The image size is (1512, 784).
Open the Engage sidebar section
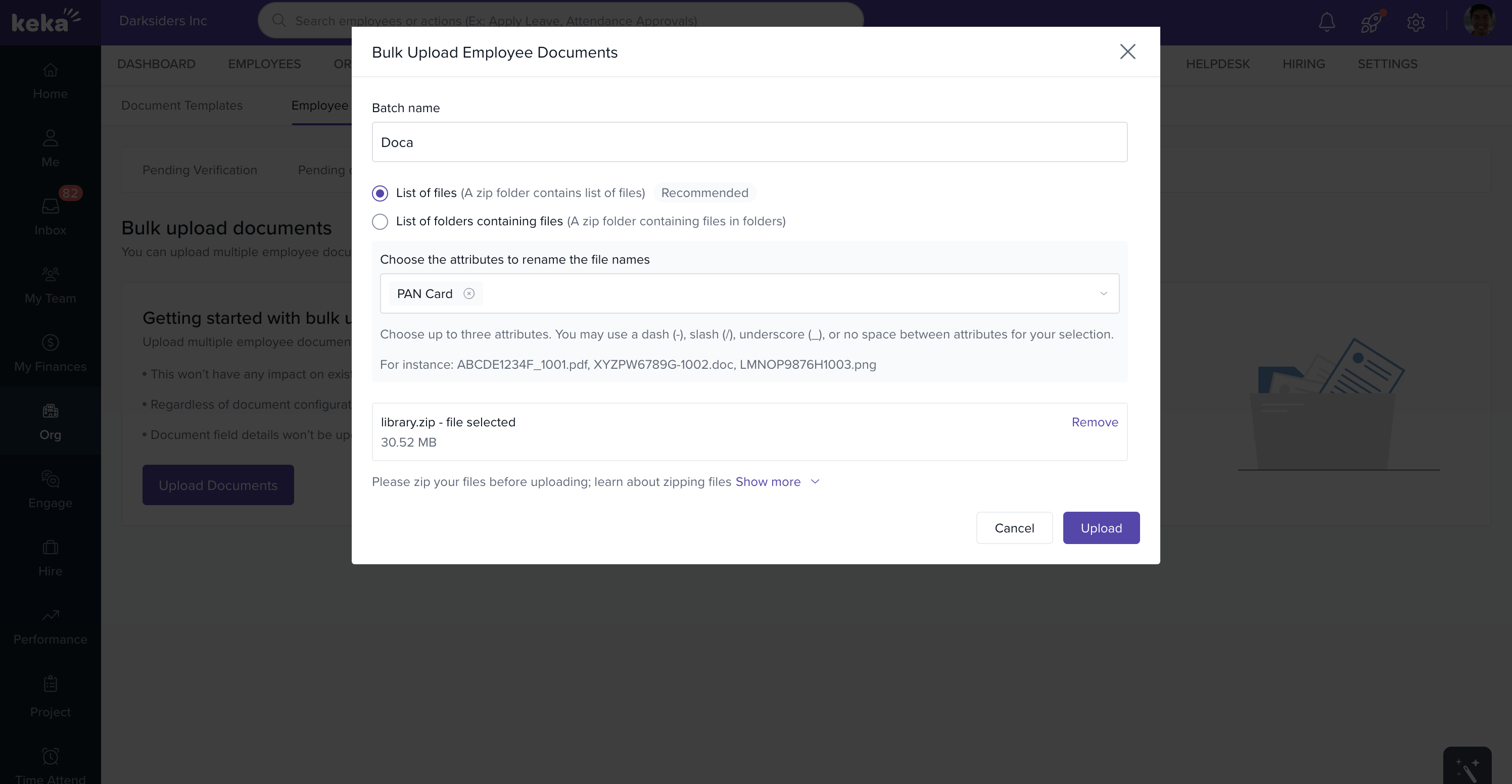coord(50,489)
